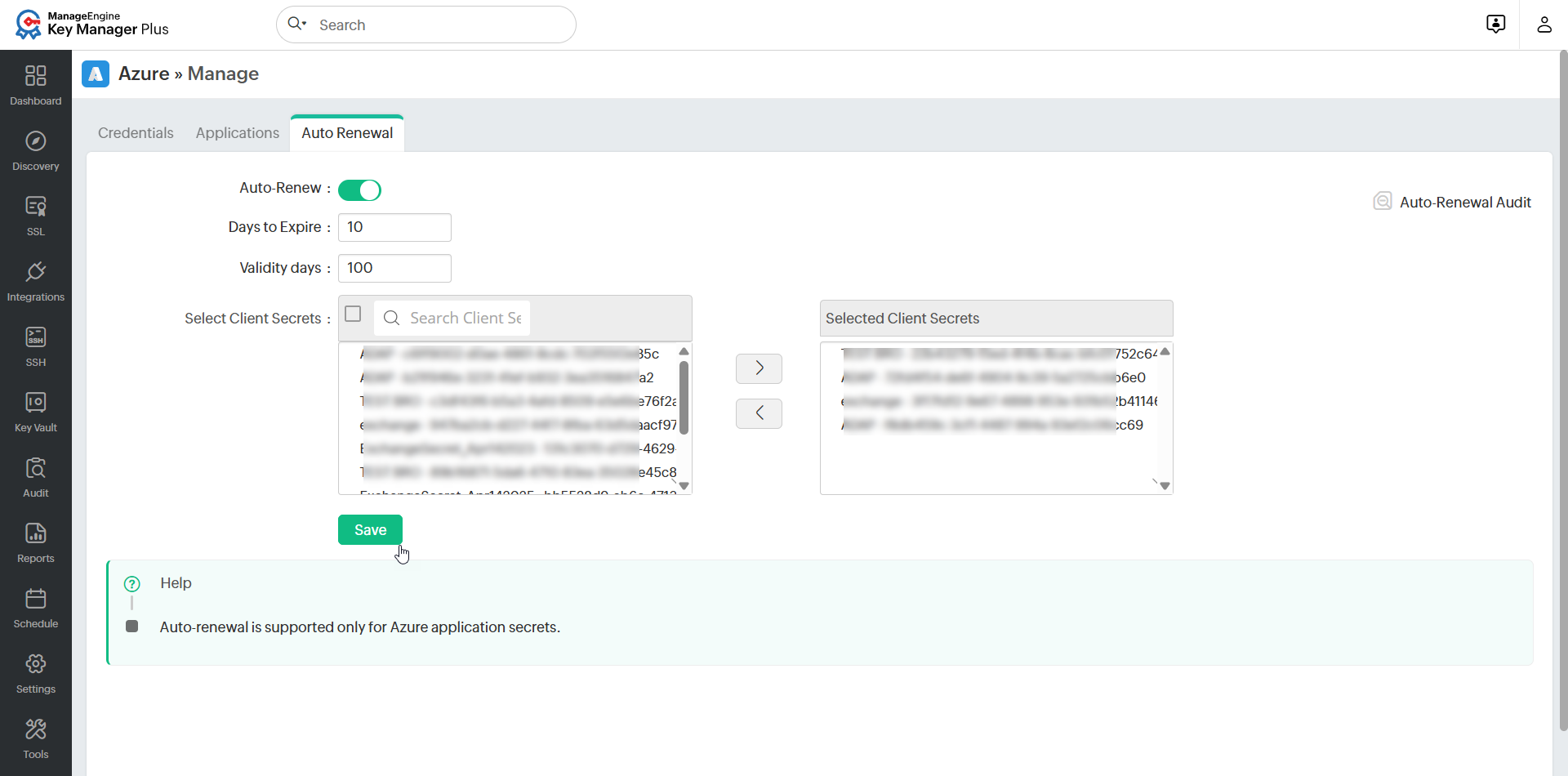Open the Auto-Renewal Audit link

(1452, 202)
